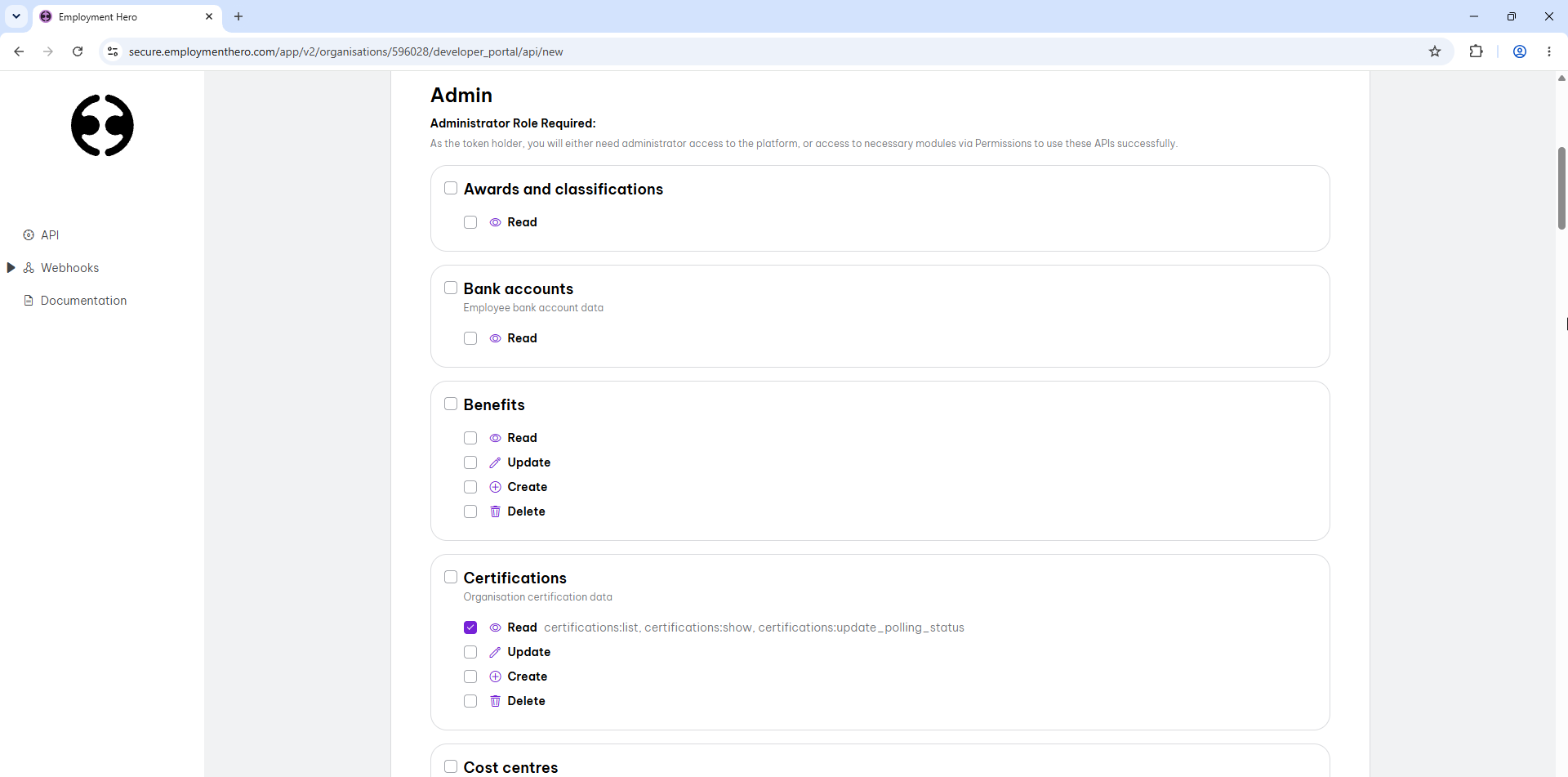The height and width of the screenshot is (777, 1568).
Task: Reload the page
Action: (x=78, y=51)
